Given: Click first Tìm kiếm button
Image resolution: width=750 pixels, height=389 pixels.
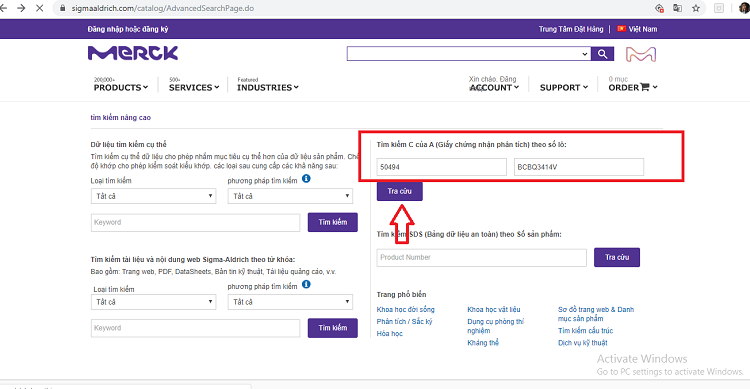Looking at the screenshot, I should (332, 222).
